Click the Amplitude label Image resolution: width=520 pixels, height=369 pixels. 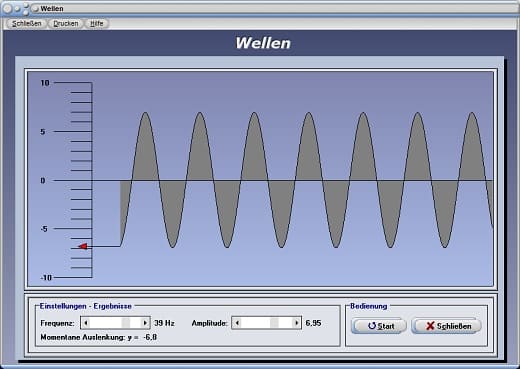coord(210,323)
